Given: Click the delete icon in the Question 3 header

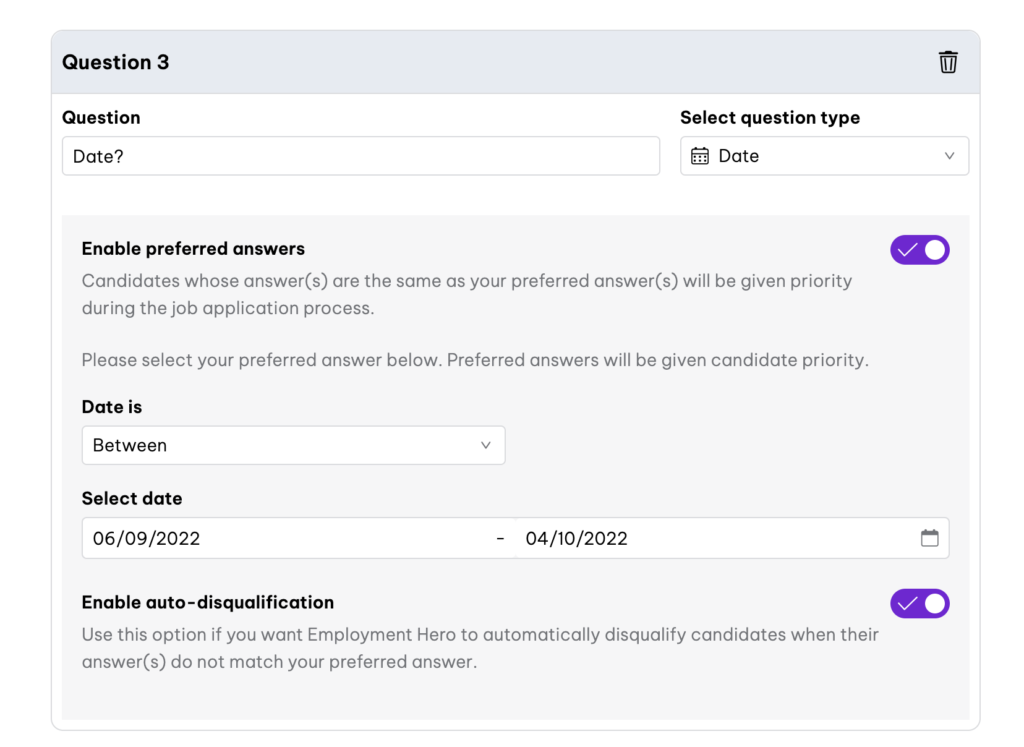Looking at the screenshot, I should pyautogui.click(x=948, y=61).
